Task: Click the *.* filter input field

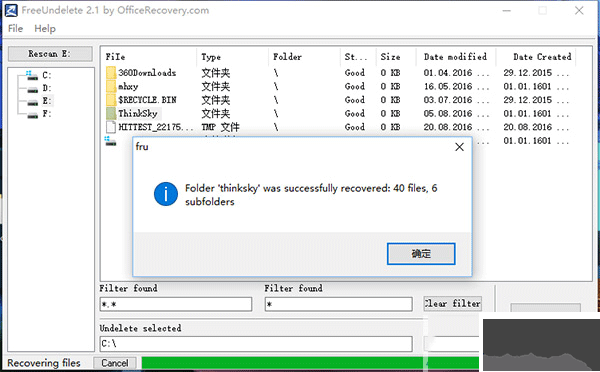Action: [176, 304]
